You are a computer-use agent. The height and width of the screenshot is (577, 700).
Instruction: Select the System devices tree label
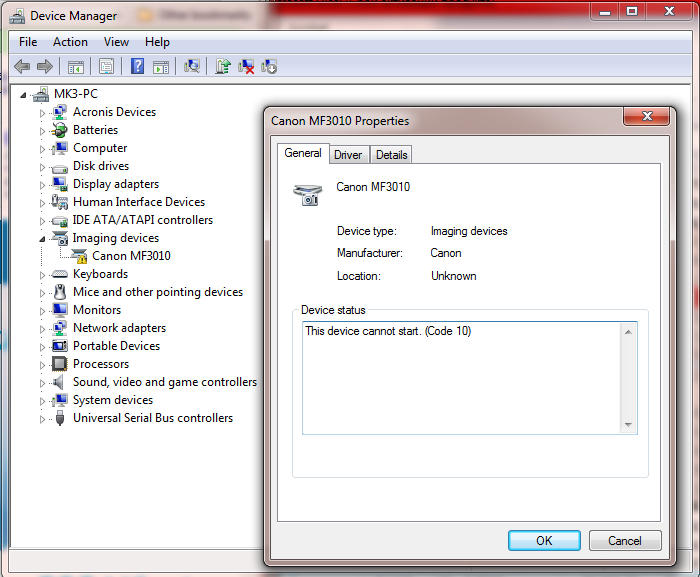click(113, 400)
